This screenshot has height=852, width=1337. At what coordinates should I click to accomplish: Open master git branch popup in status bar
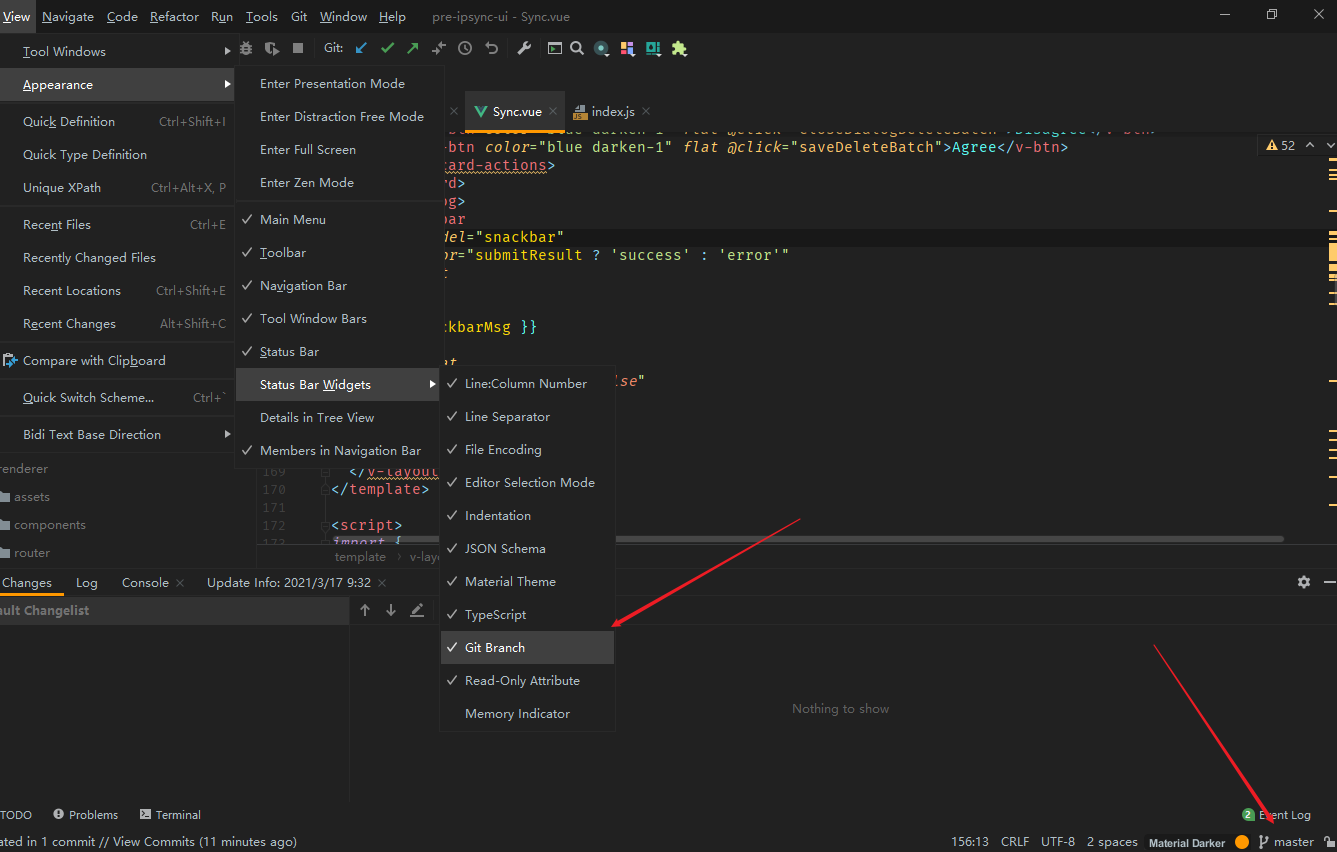click(1286, 842)
